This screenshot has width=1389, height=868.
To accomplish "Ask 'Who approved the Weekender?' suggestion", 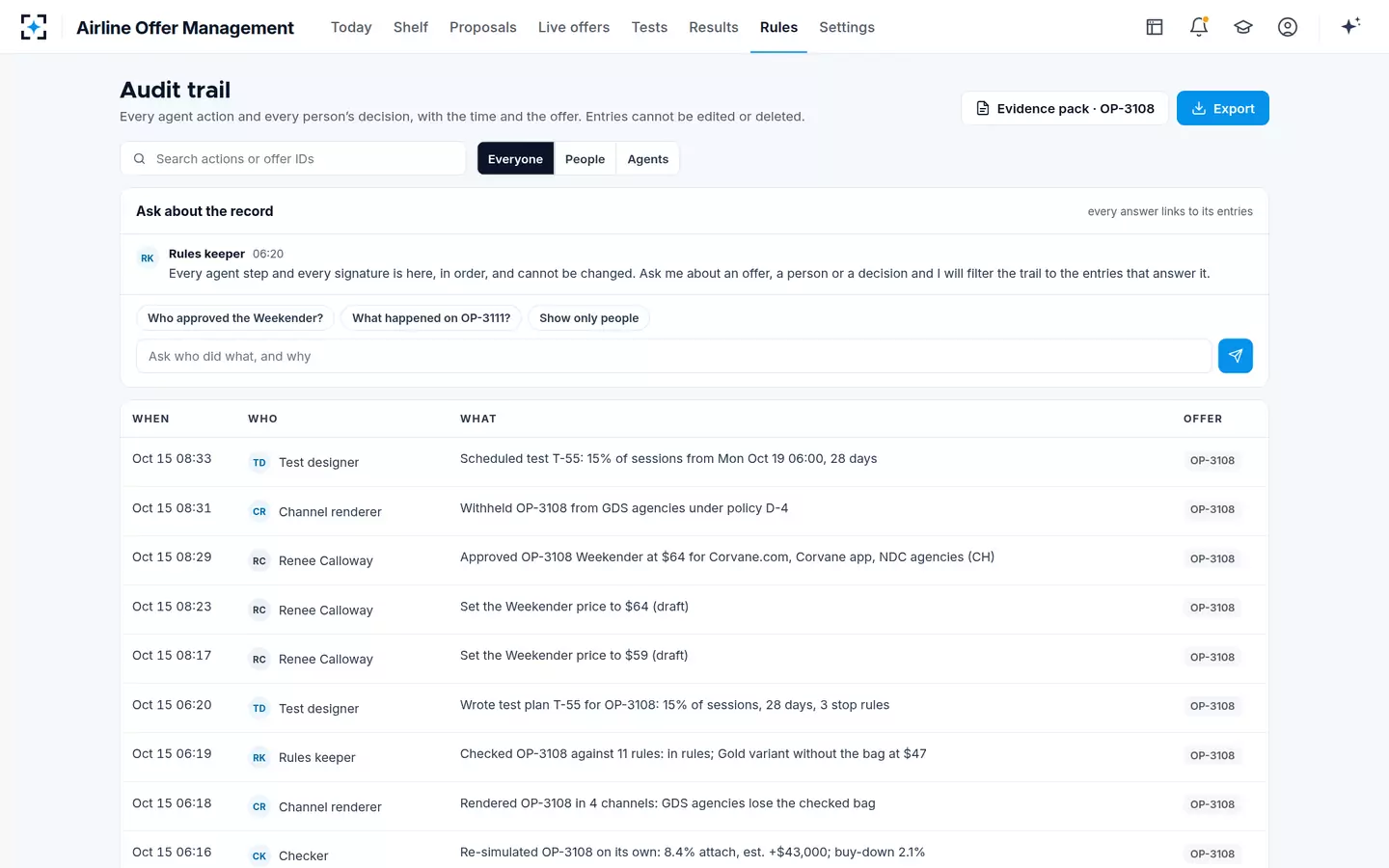I will point(235,318).
